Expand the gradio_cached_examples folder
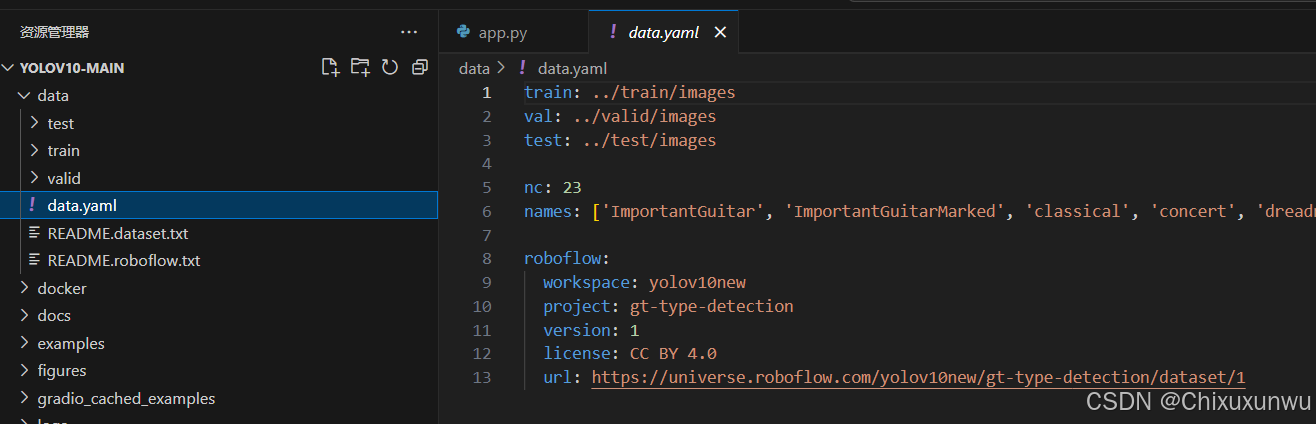The height and width of the screenshot is (424, 1316). tap(25, 398)
